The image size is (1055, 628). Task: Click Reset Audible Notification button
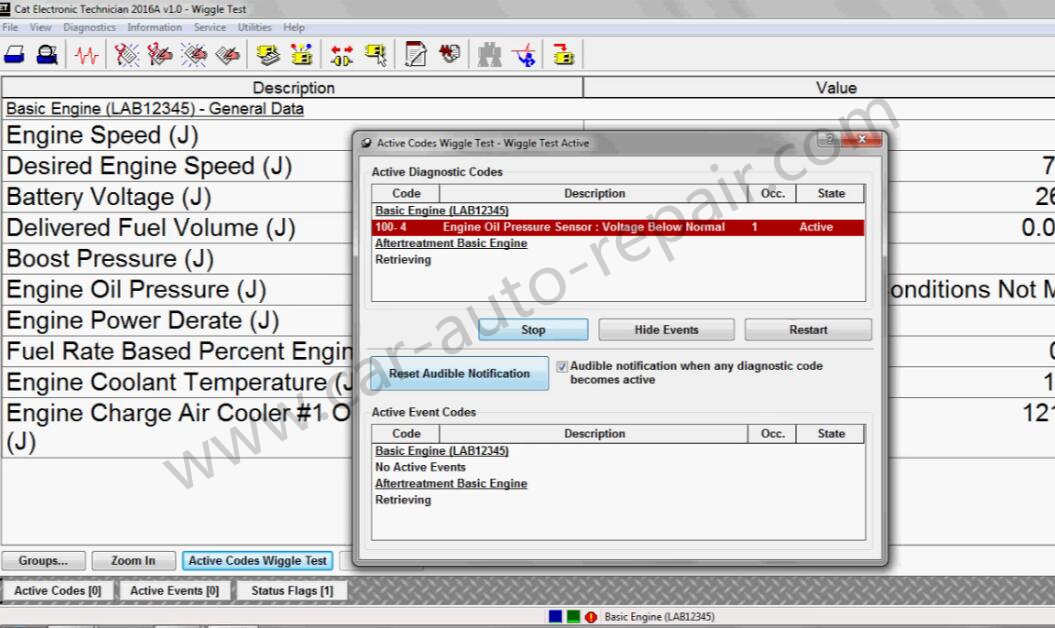point(460,374)
